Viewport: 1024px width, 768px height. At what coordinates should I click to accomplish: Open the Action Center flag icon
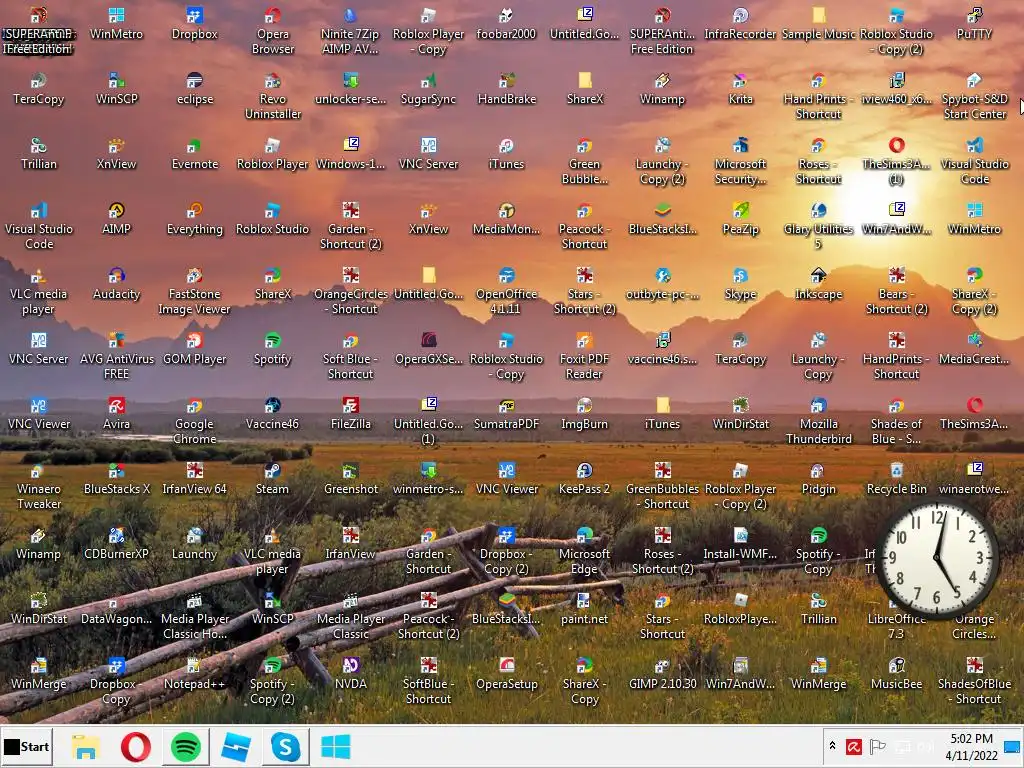pyautogui.click(x=877, y=746)
